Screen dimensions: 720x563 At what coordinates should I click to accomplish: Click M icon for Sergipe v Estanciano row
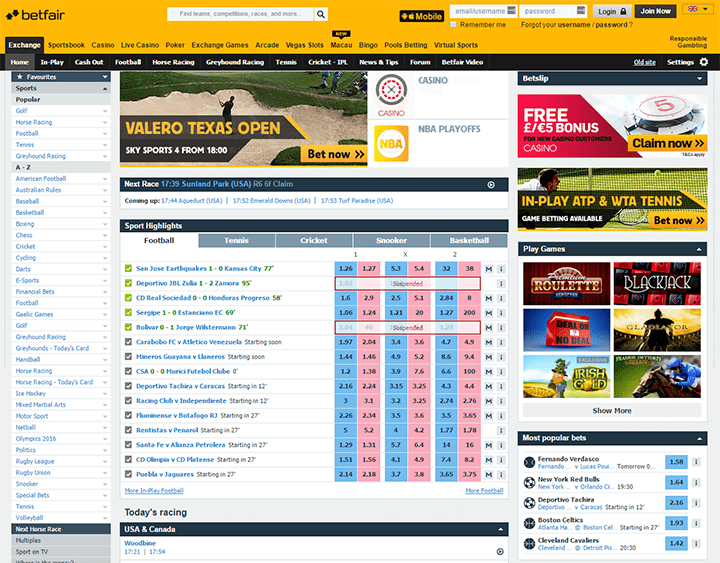pyautogui.click(x=489, y=313)
